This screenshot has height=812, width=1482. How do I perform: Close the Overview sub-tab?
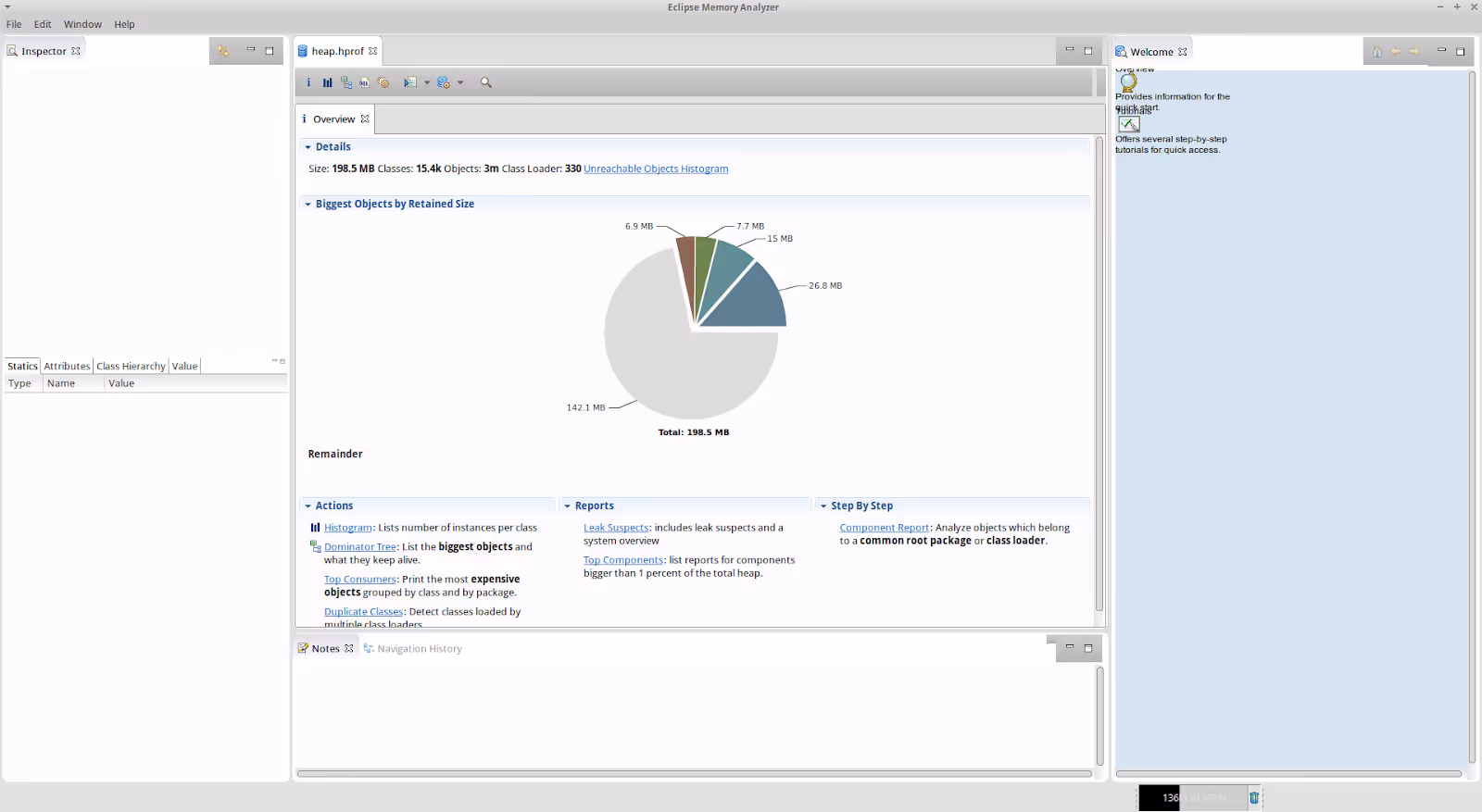coord(365,119)
